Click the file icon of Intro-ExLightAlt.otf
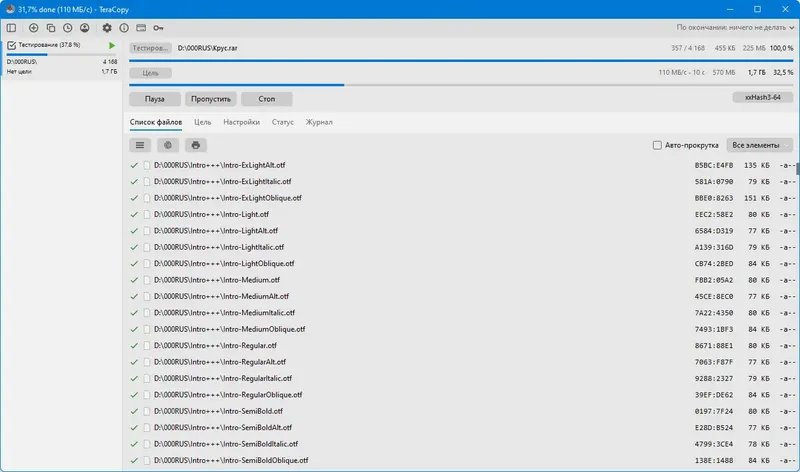This screenshot has height=472, width=800. [x=147, y=165]
